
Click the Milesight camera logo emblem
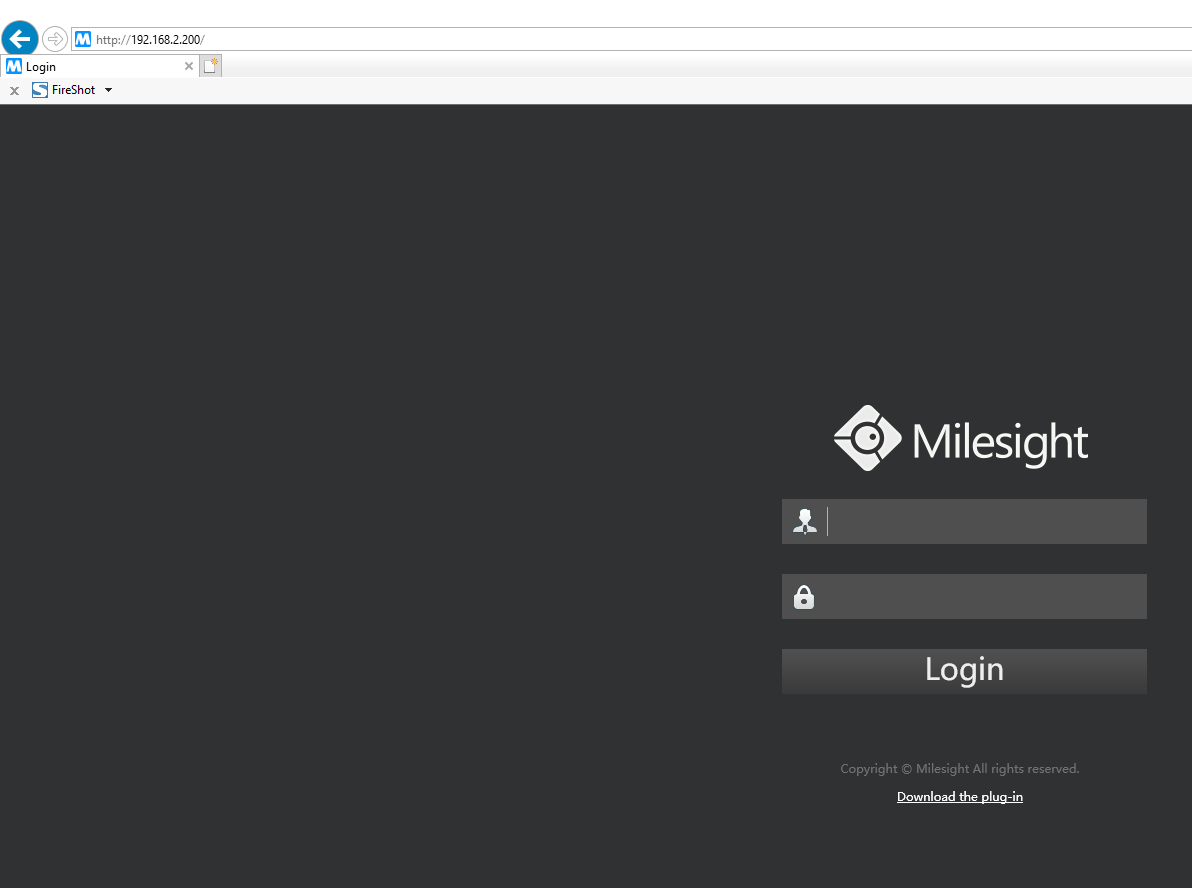(867, 438)
